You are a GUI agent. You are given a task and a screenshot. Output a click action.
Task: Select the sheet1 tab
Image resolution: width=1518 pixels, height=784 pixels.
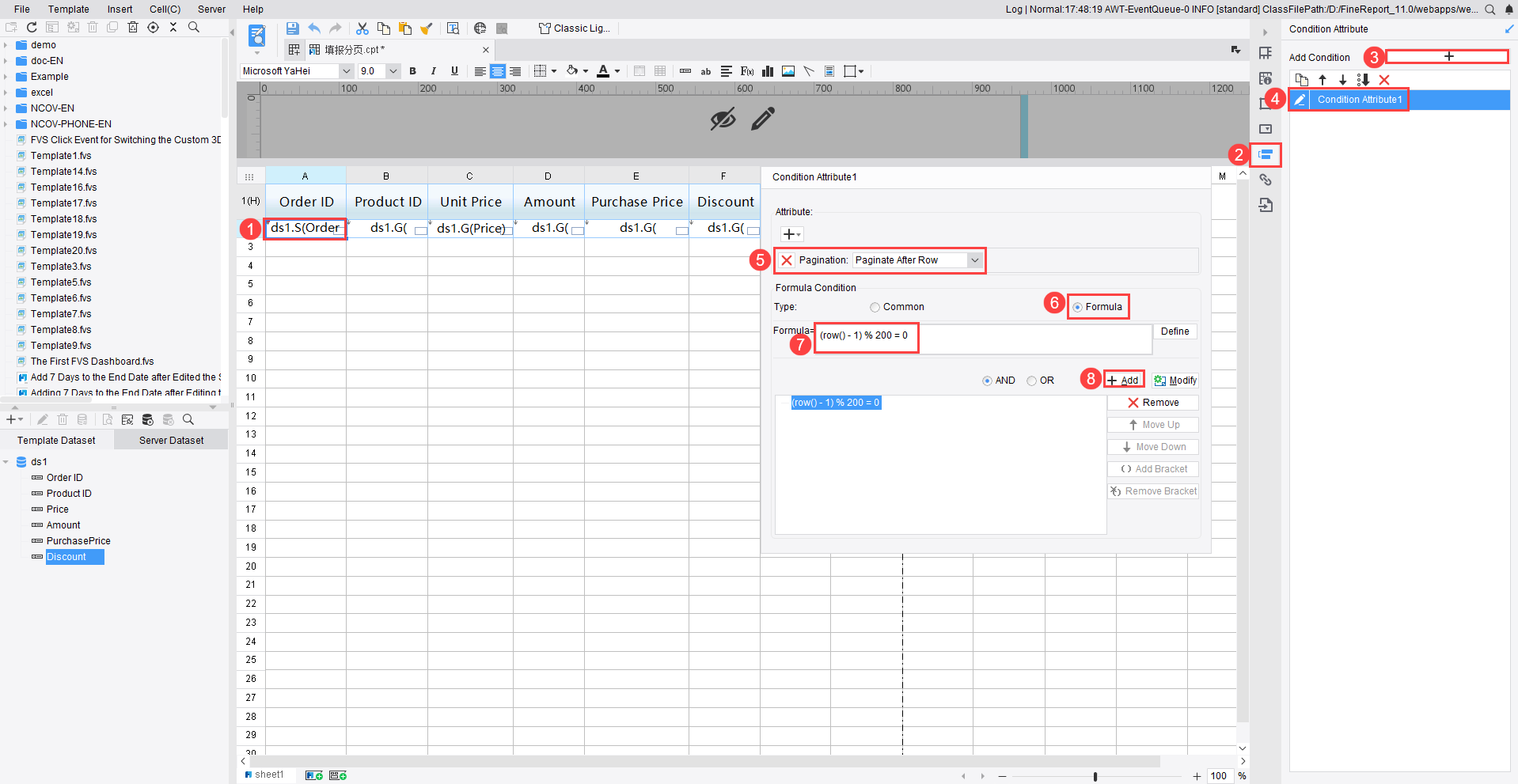pyautogui.click(x=265, y=775)
